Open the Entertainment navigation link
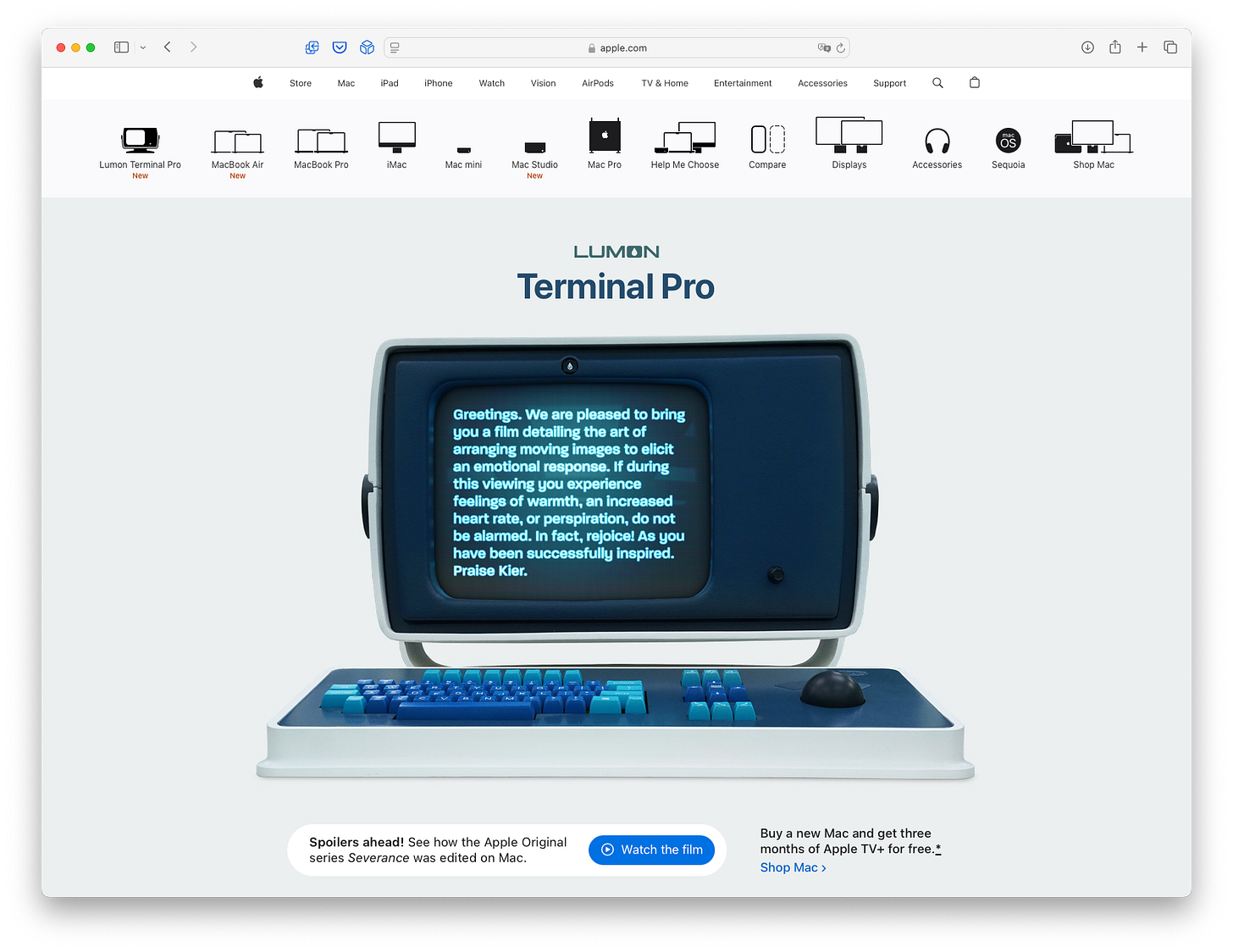1233x952 pixels. (743, 83)
